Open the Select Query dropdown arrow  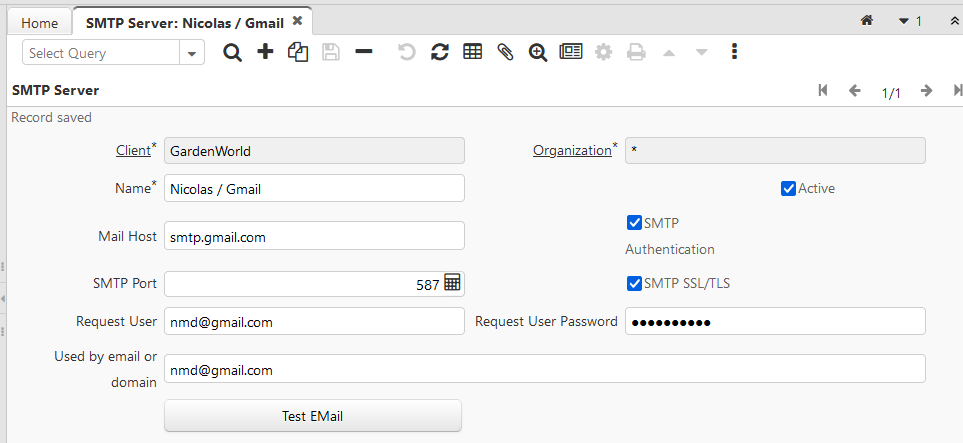point(192,54)
